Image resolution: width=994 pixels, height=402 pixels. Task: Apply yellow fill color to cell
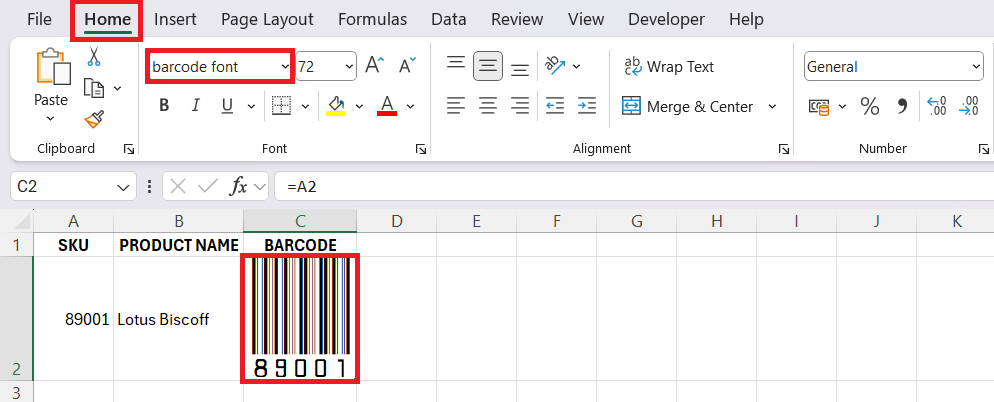pos(336,106)
